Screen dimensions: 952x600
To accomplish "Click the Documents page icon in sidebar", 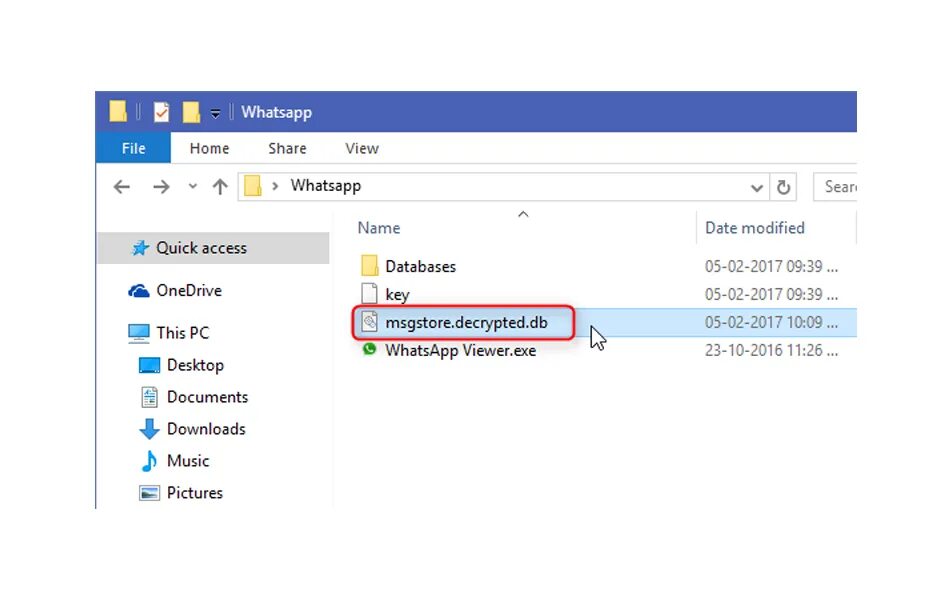I will click(149, 397).
